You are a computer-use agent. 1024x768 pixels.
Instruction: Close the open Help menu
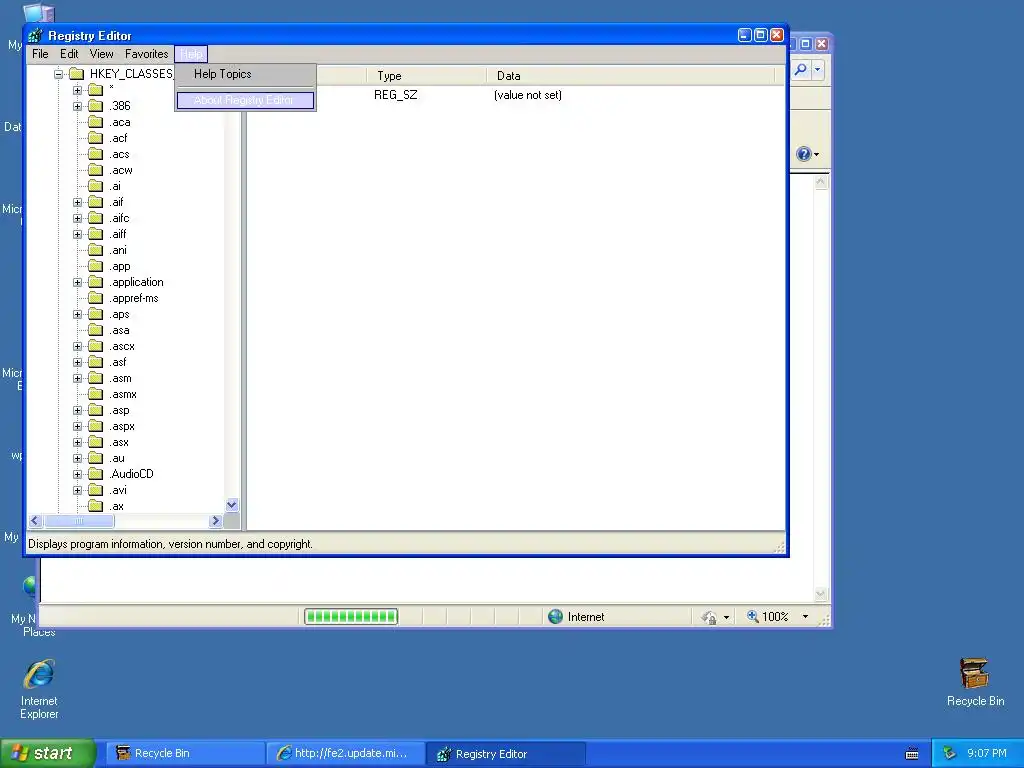pos(191,54)
